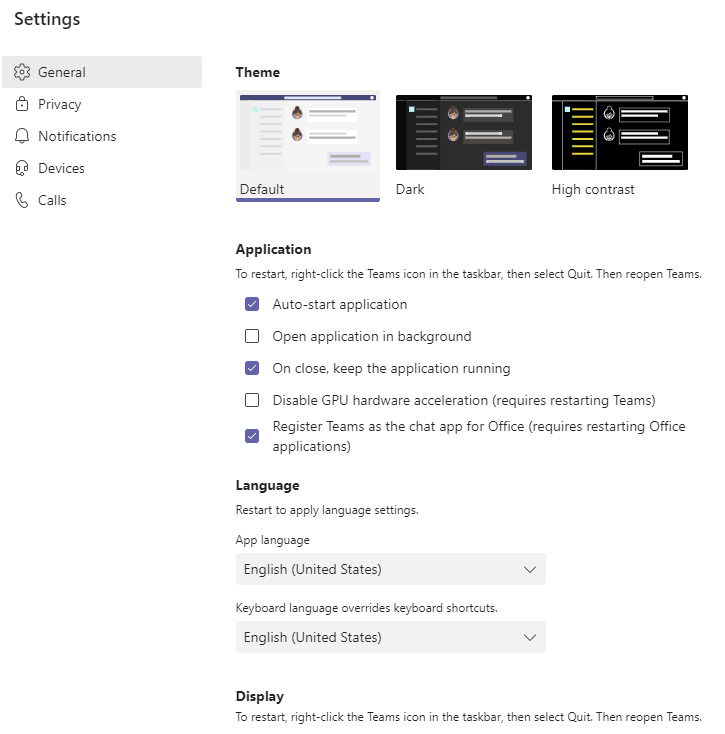This screenshot has width=725, height=734.
Task: Uncheck Register Teams as chat app for Office
Action: (x=252, y=436)
